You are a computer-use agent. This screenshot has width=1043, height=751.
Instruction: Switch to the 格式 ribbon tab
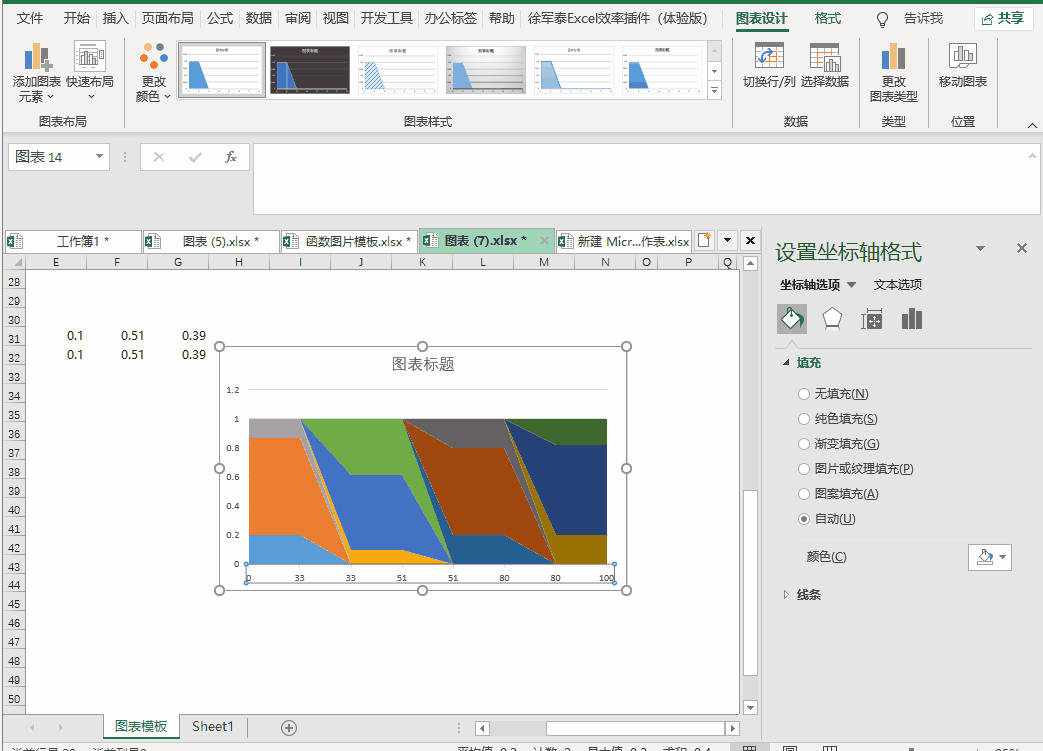pyautogui.click(x=827, y=19)
